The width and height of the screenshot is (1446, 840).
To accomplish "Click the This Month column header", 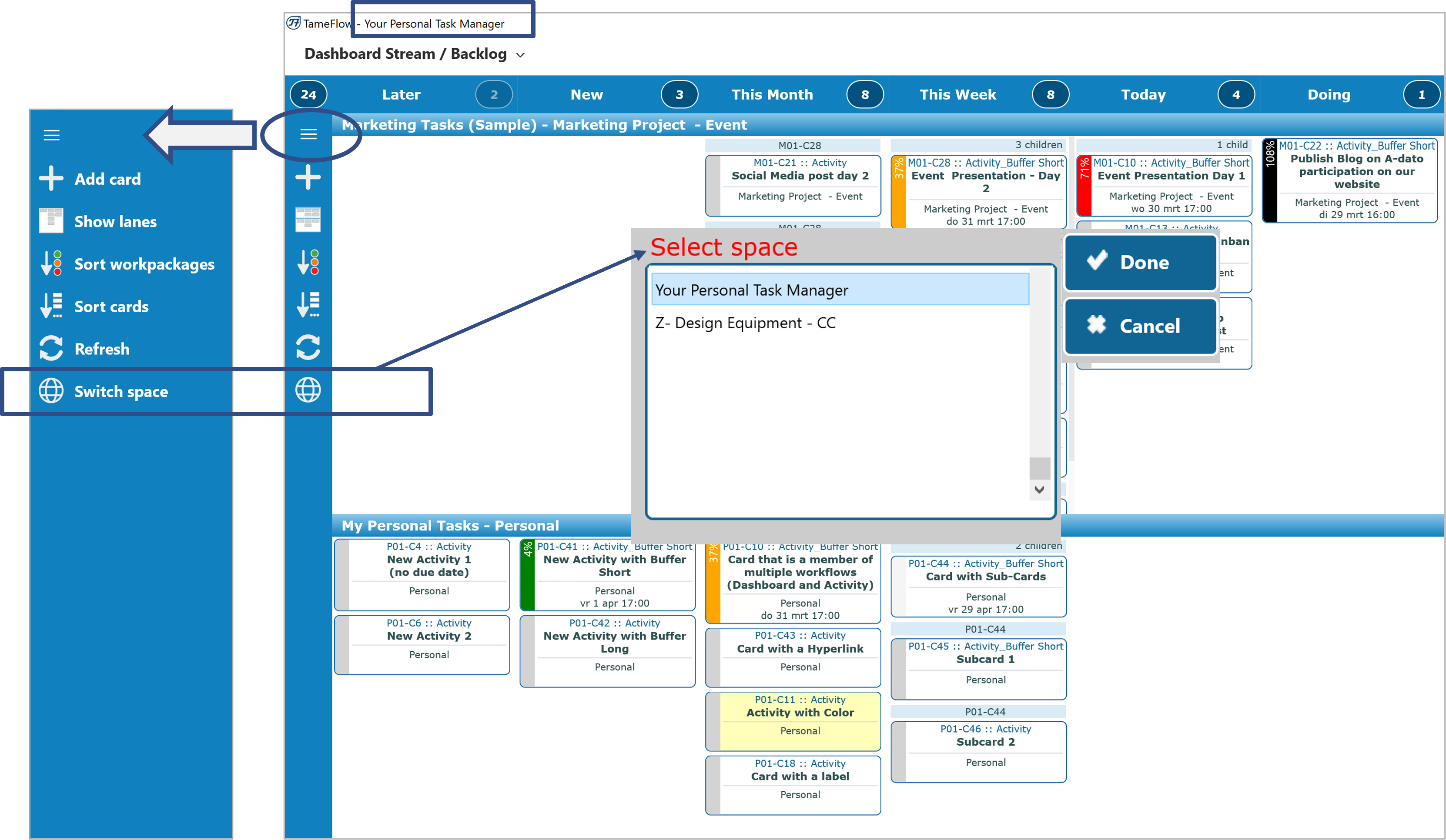I will 772,95.
